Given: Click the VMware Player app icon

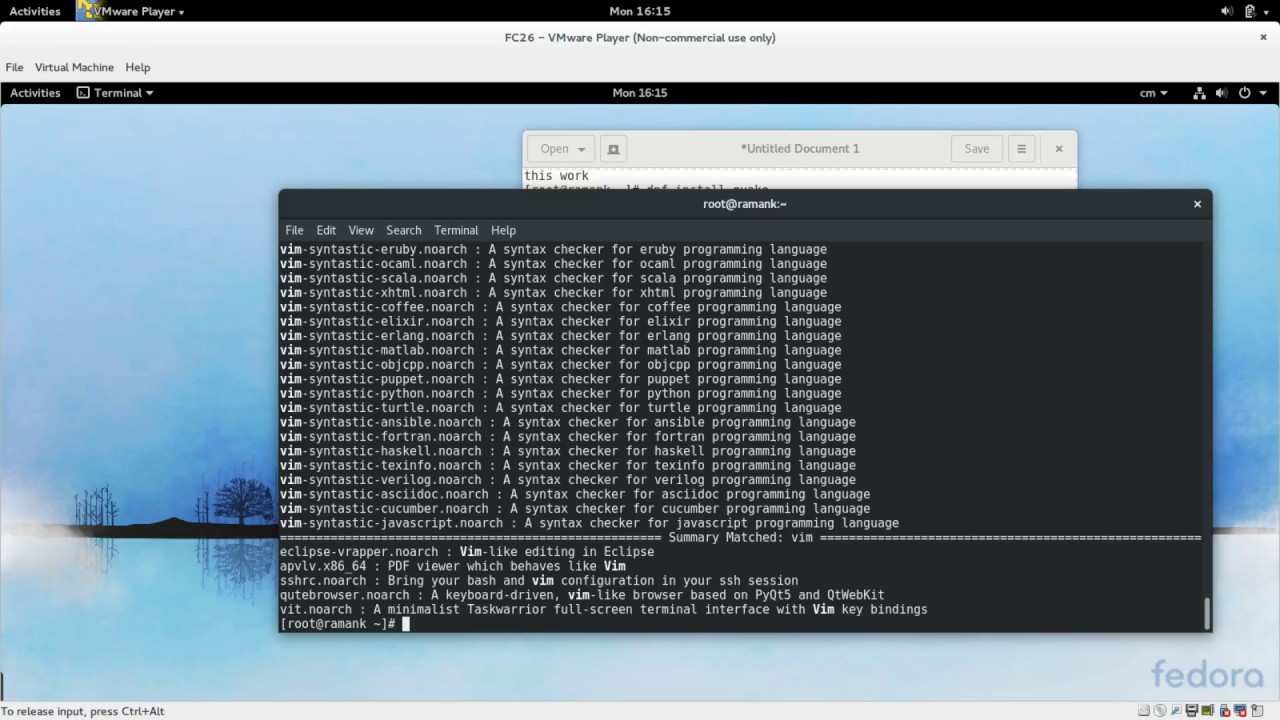Looking at the screenshot, I should click(87, 11).
